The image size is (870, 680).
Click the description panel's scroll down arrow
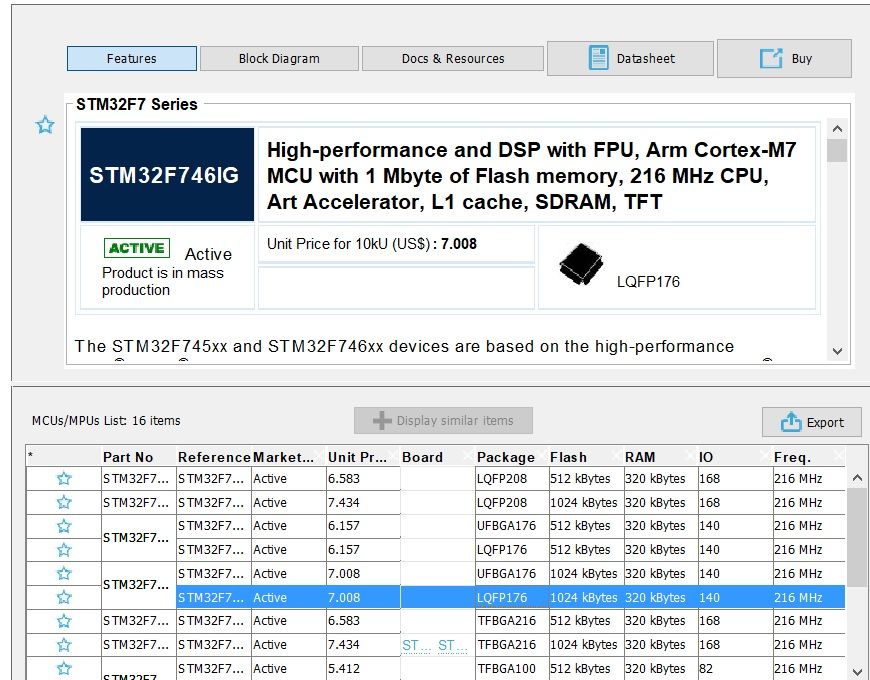[837, 351]
